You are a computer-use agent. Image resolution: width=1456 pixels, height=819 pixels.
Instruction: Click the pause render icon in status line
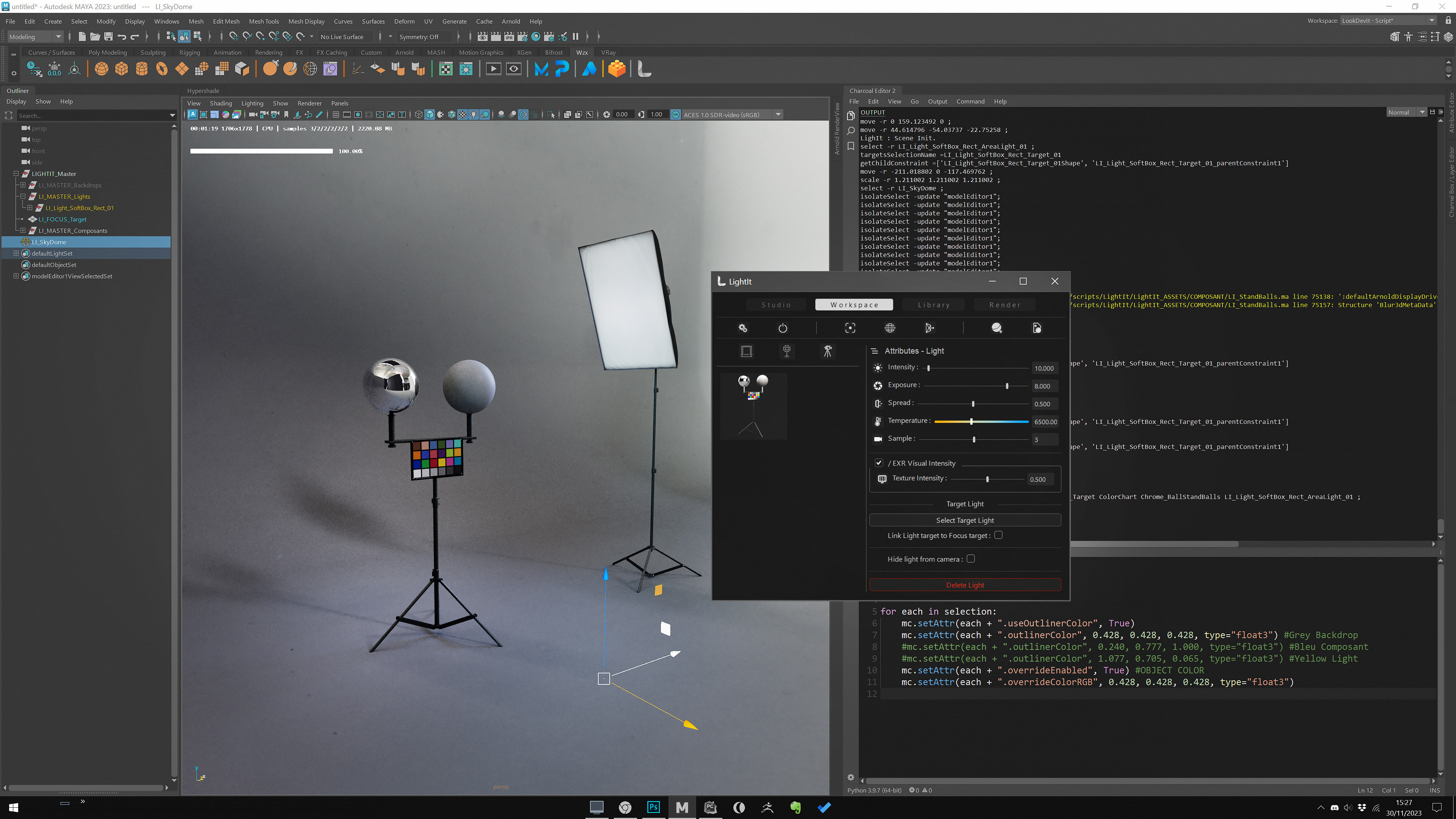(576, 37)
